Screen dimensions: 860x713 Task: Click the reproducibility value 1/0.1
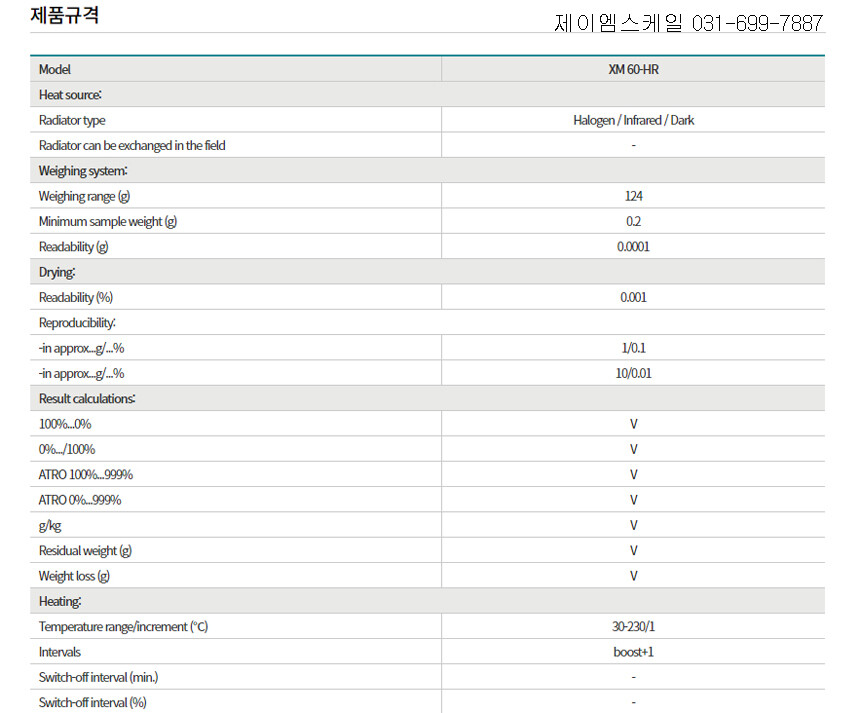[x=633, y=348]
